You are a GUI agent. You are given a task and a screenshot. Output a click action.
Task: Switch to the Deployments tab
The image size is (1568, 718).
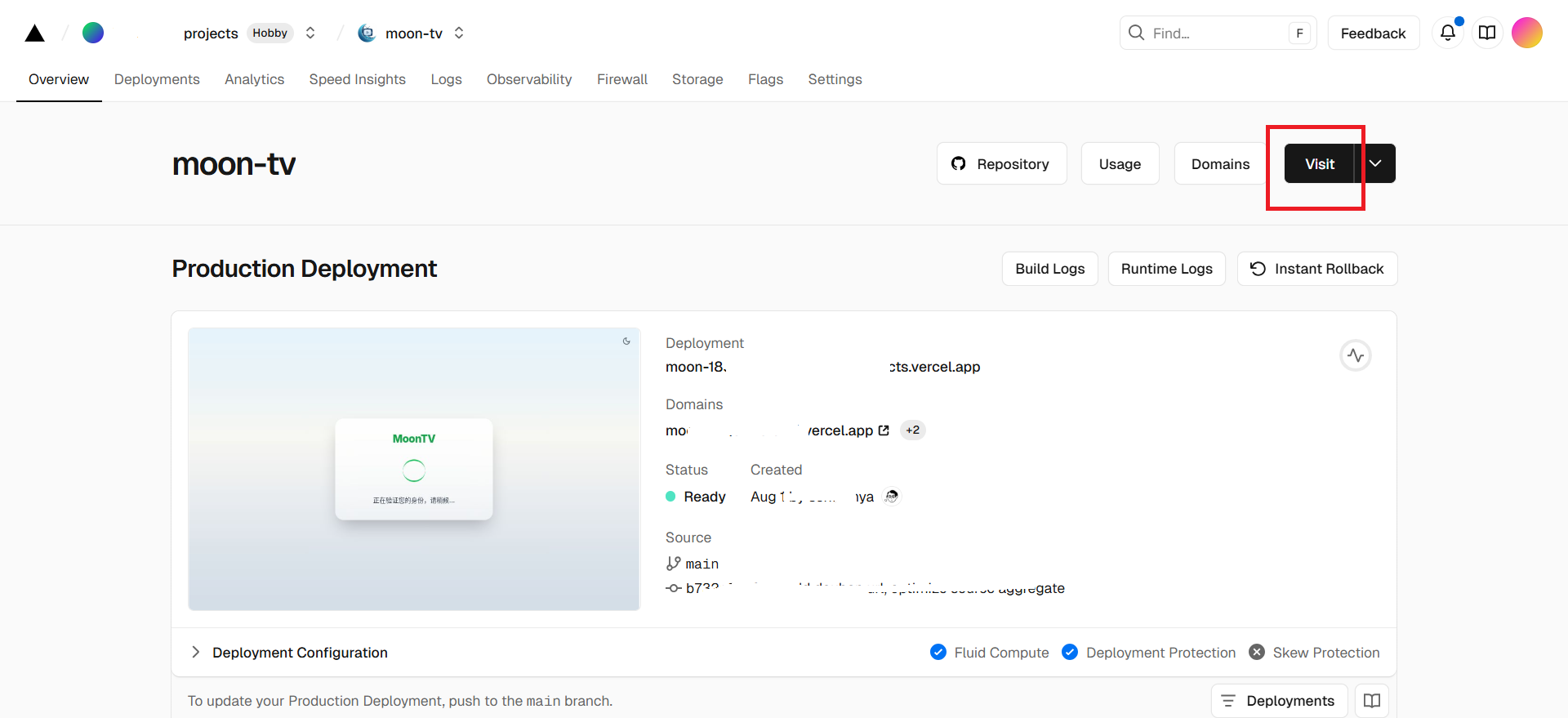point(157,79)
